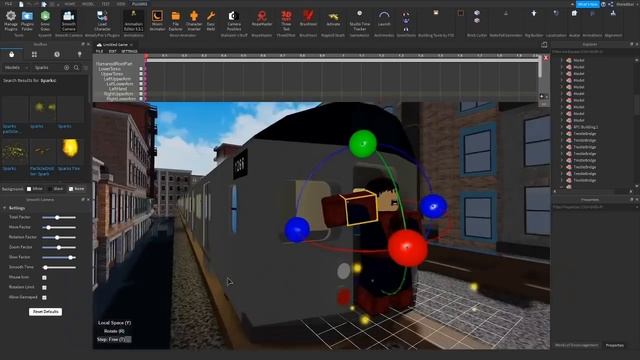This screenshot has width=640, height=360.
Task: Select NYC Building1 in Explorer
Action: (585, 127)
